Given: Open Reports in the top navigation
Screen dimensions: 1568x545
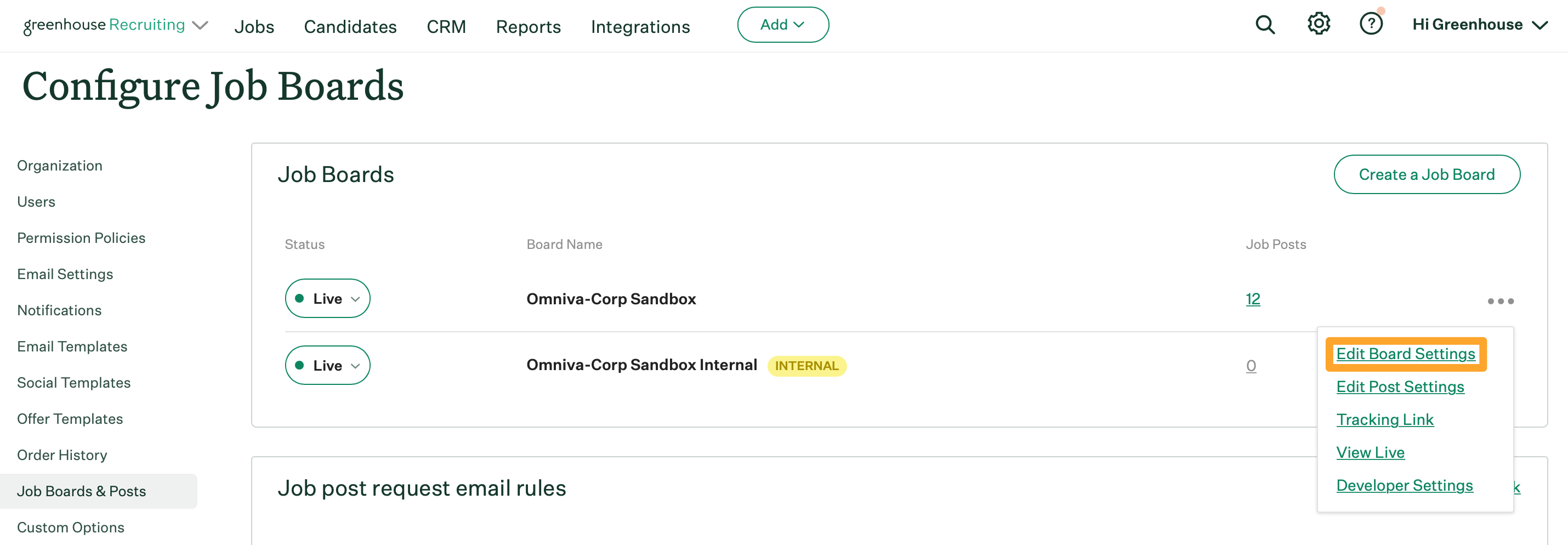Looking at the screenshot, I should pyautogui.click(x=529, y=27).
